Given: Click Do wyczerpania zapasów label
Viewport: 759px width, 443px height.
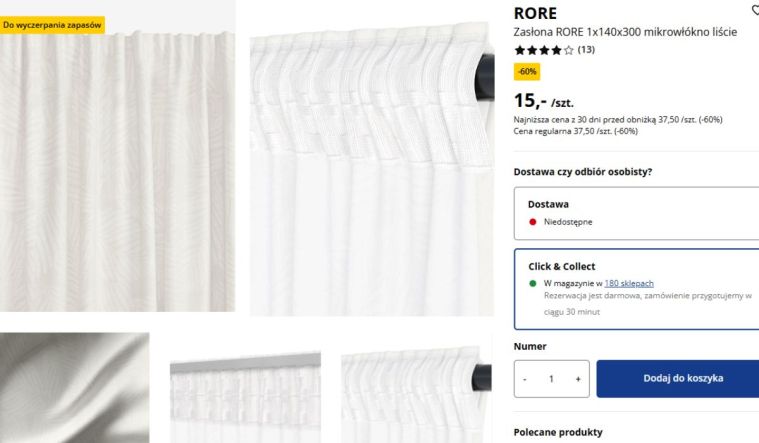Looking at the screenshot, I should click(52, 25).
